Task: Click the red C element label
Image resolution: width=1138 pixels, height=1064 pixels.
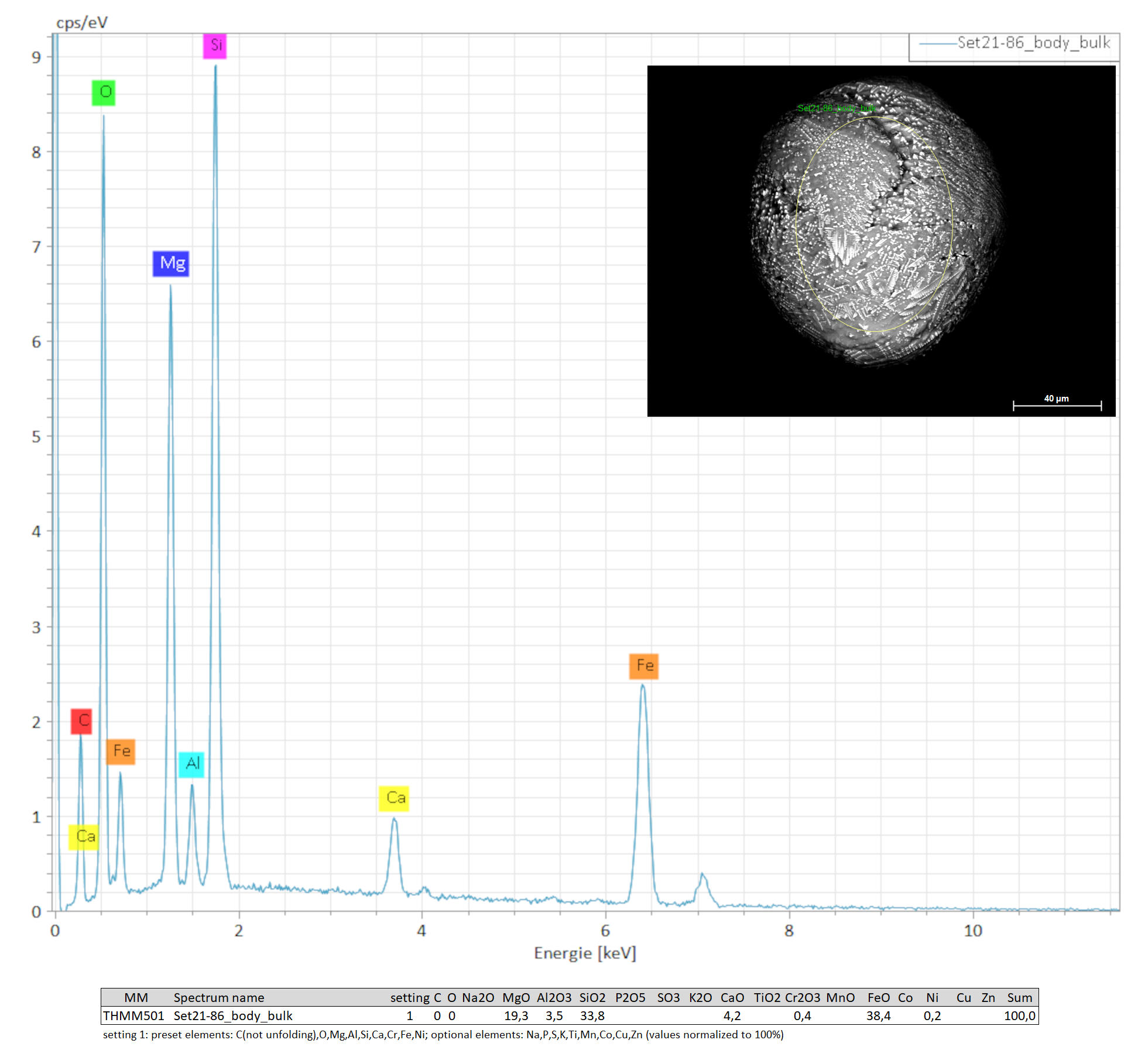Action: pyautogui.click(x=81, y=721)
